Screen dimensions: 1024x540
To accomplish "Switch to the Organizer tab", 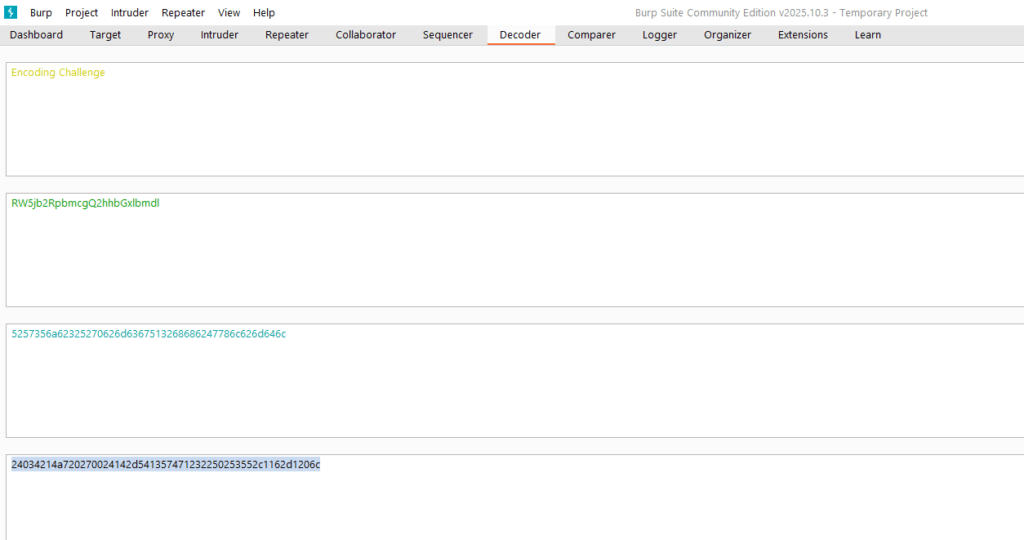I will point(728,35).
